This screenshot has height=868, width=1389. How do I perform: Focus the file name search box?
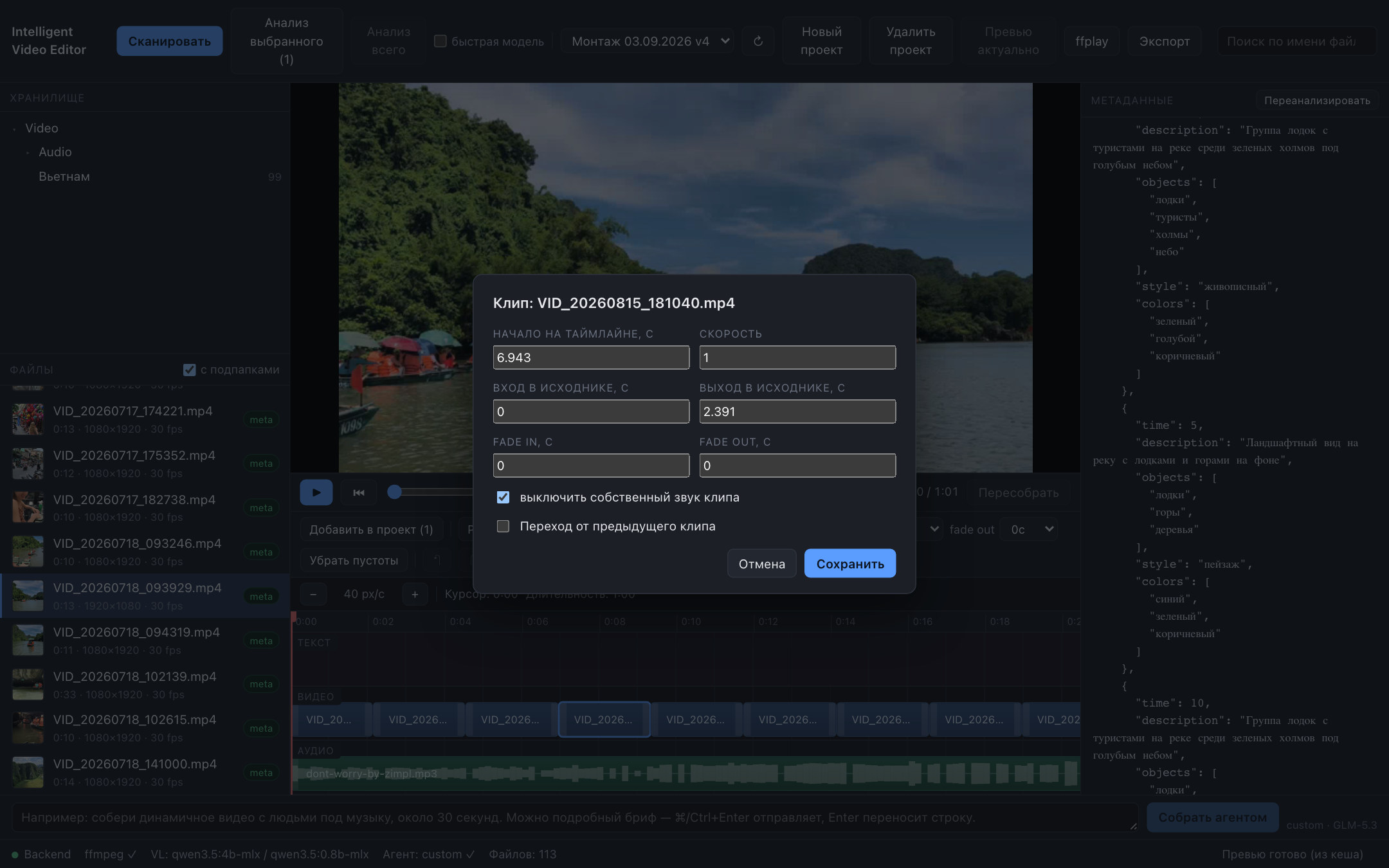click(1297, 41)
